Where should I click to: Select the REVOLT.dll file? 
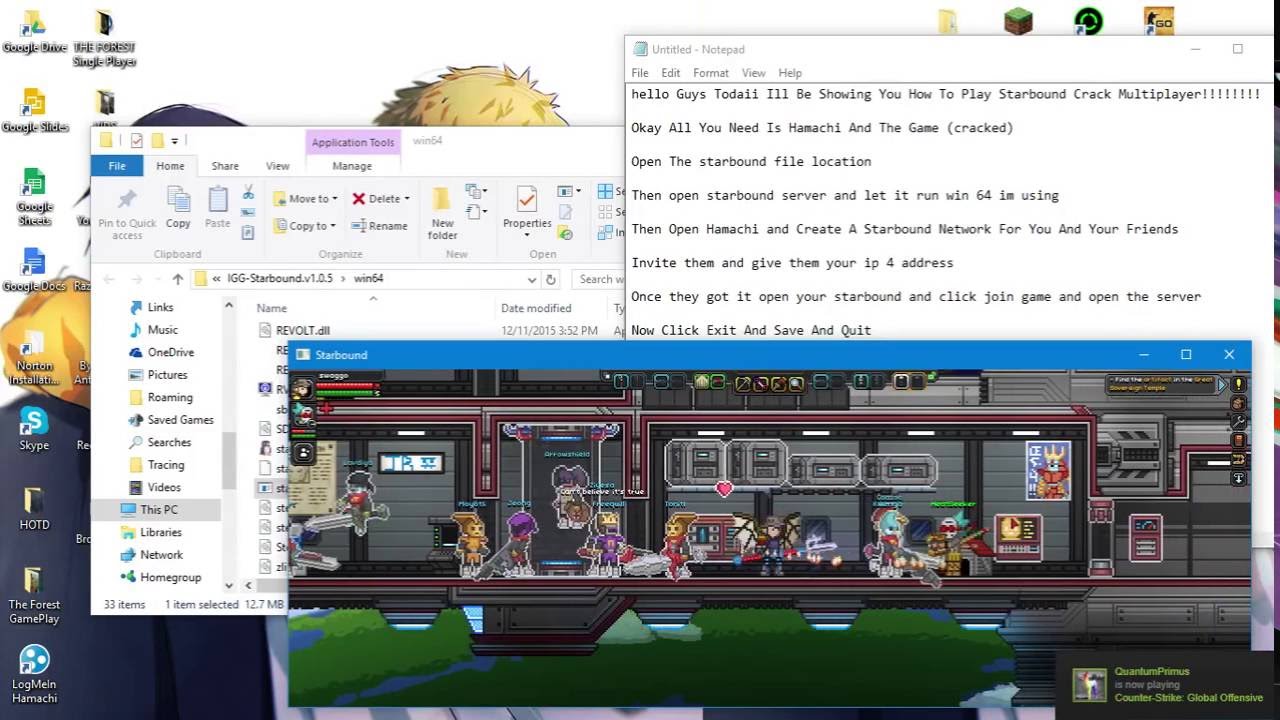[x=303, y=330]
